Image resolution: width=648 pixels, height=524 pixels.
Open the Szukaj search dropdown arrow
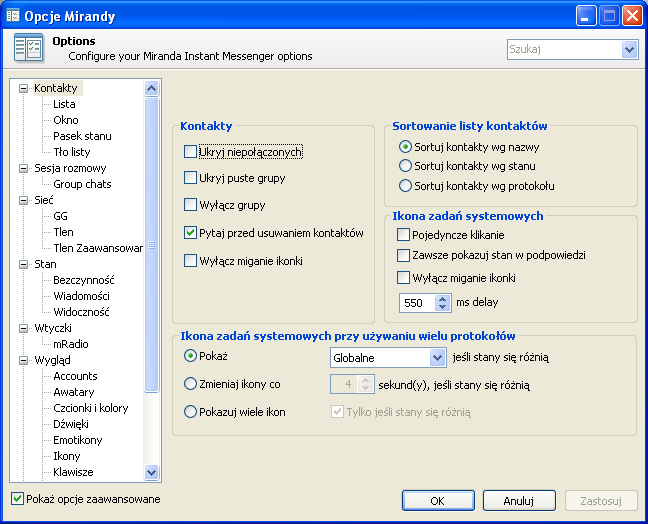coord(629,50)
